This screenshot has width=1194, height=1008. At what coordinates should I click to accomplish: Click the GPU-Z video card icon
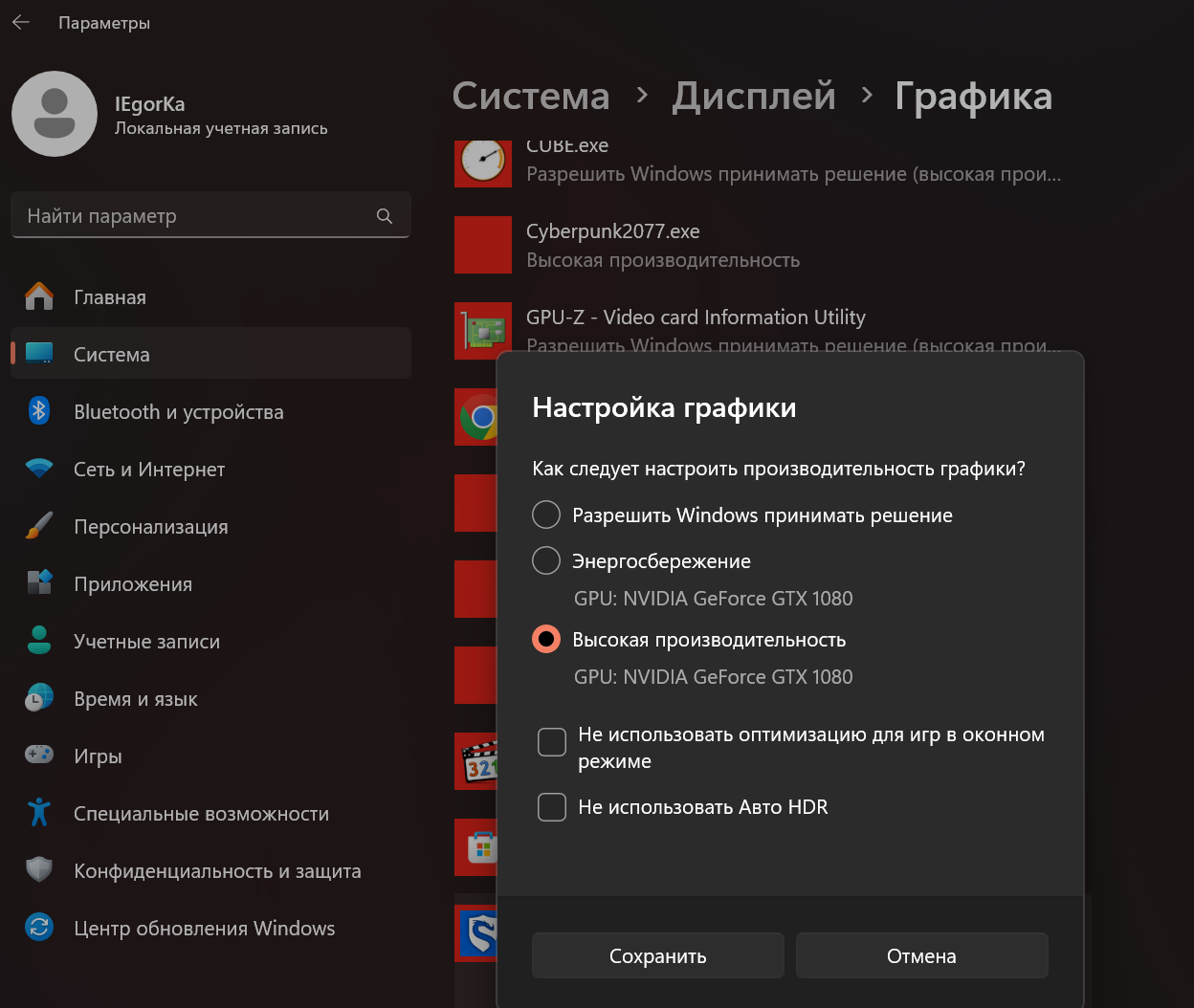point(483,331)
